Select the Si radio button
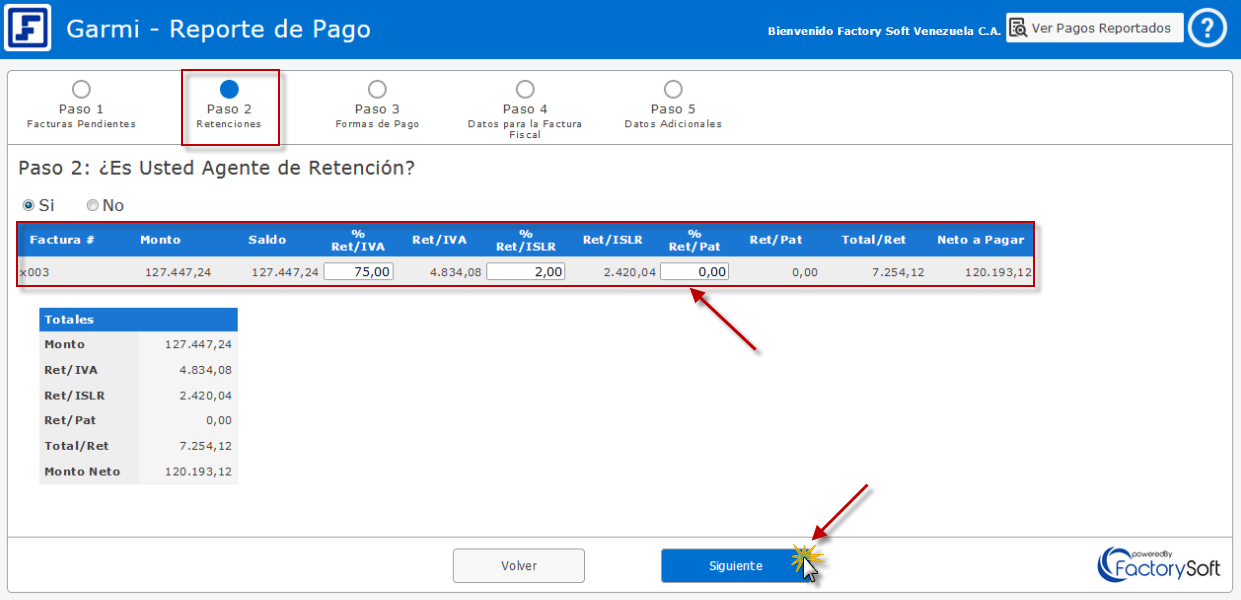The width and height of the screenshot is (1241, 600). (x=28, y=205)
